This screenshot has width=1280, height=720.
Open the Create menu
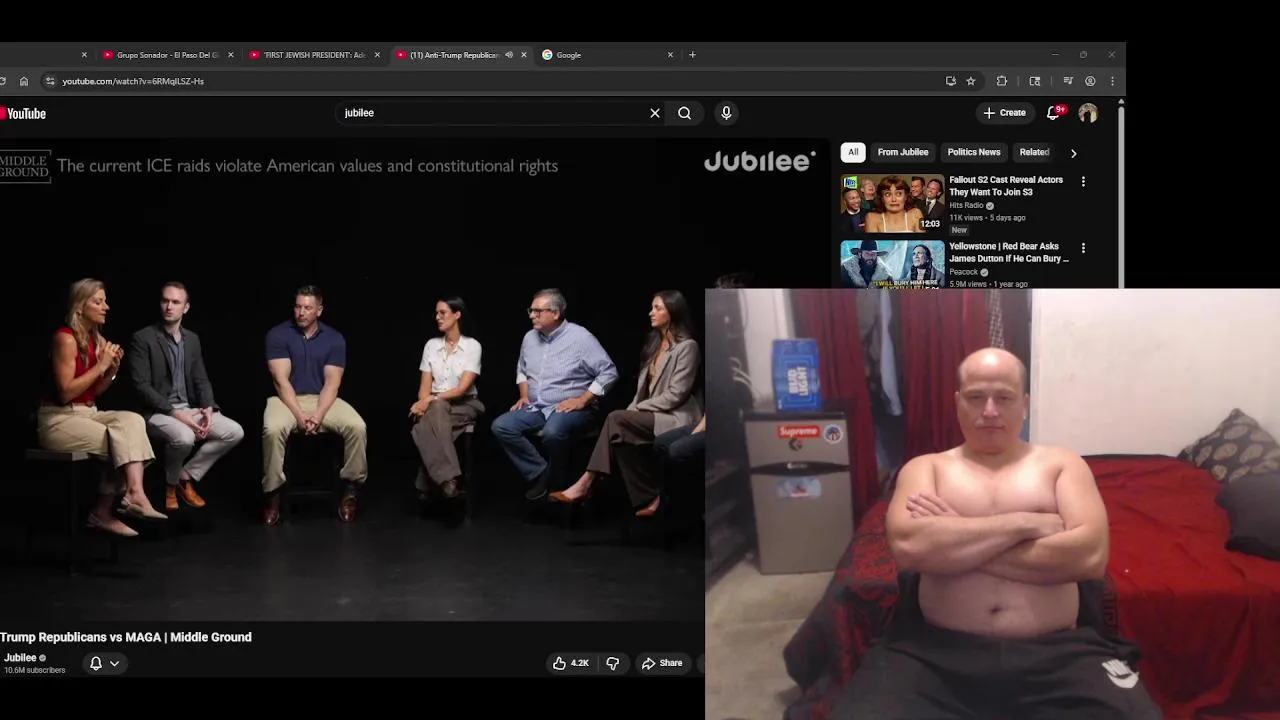pos(1004,113)
